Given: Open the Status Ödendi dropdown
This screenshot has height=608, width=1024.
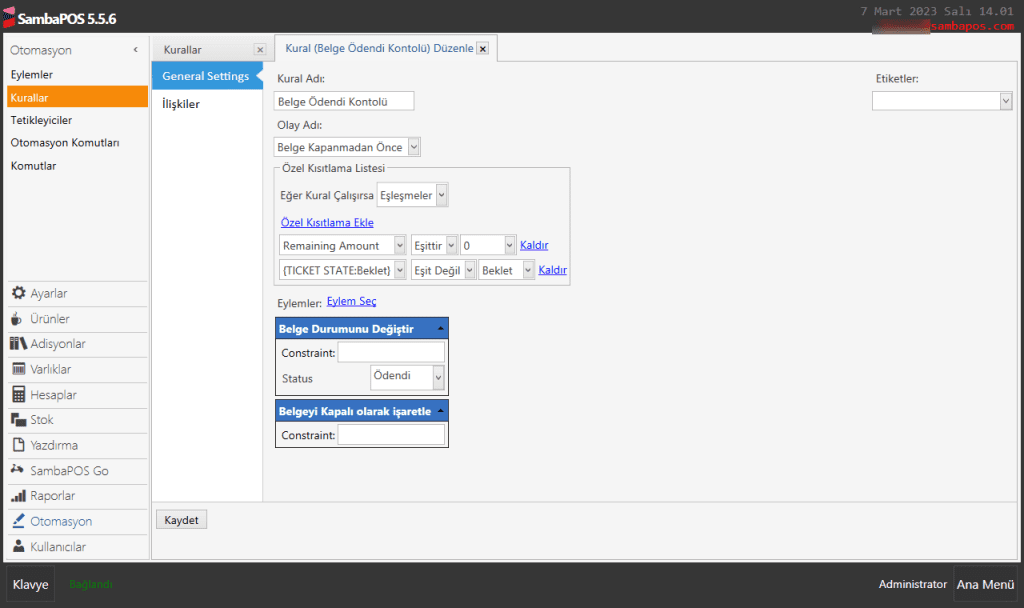Looking at the screenshot, I should (438, 377).
